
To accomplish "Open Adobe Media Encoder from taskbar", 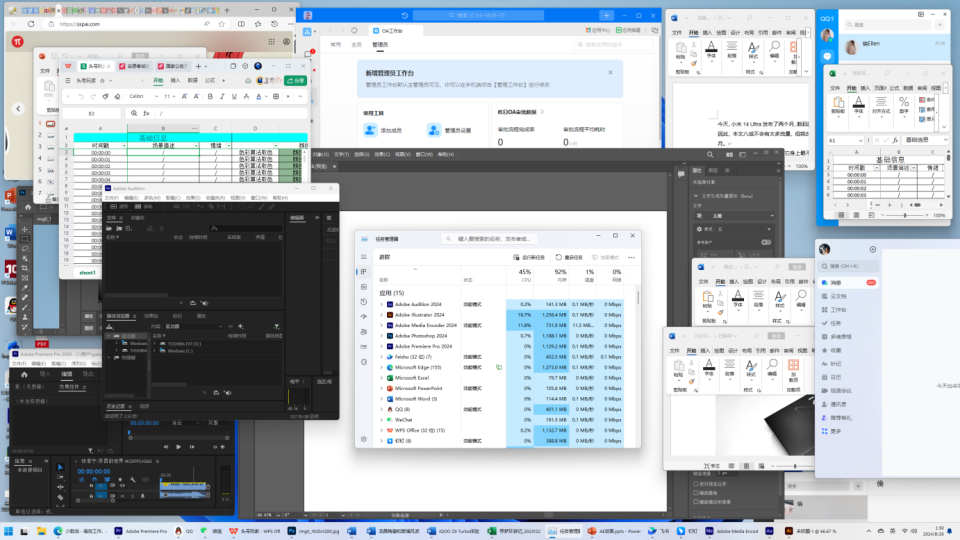I will 731,531.
